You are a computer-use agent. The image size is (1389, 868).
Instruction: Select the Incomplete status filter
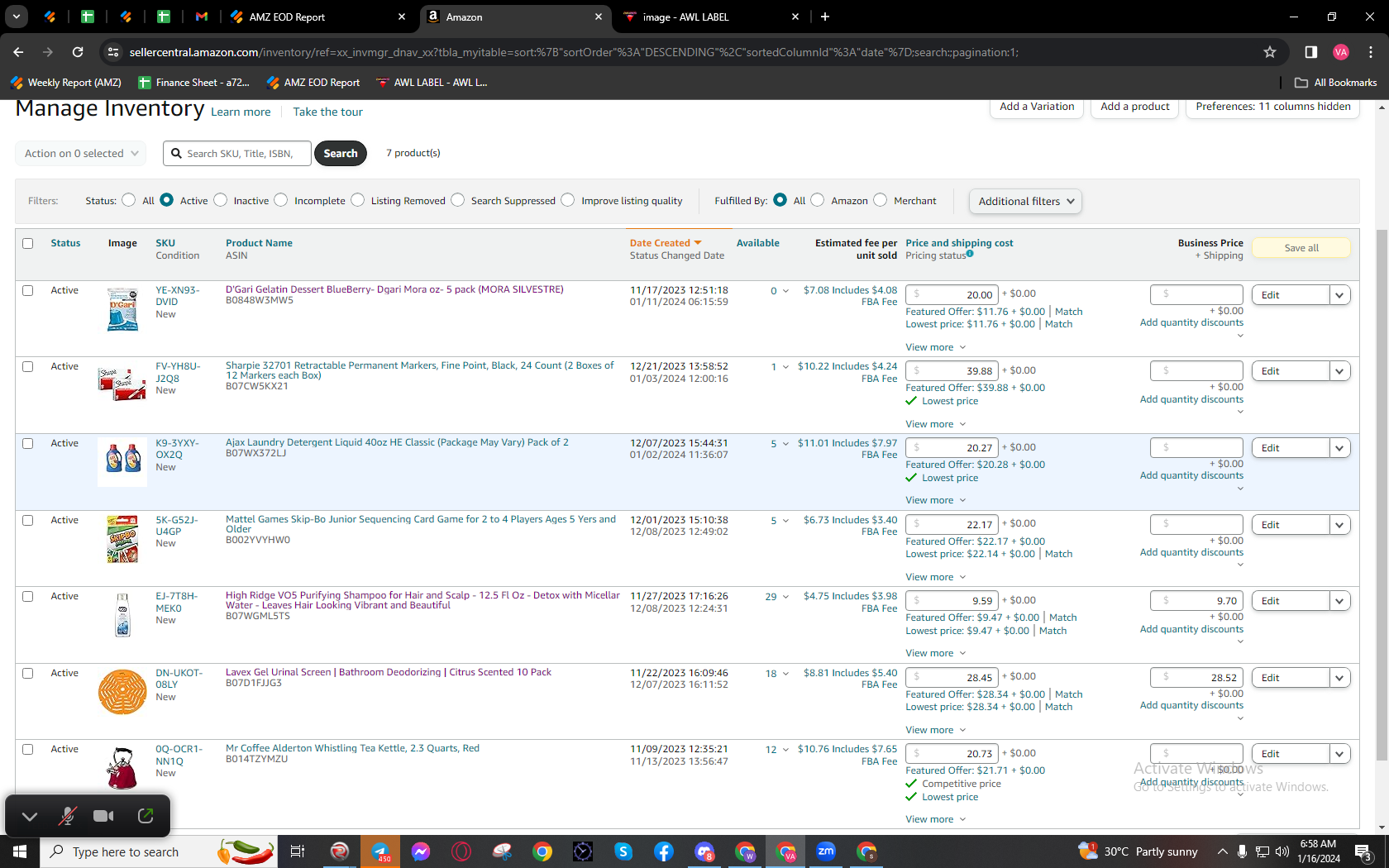[x=281, y=200]
